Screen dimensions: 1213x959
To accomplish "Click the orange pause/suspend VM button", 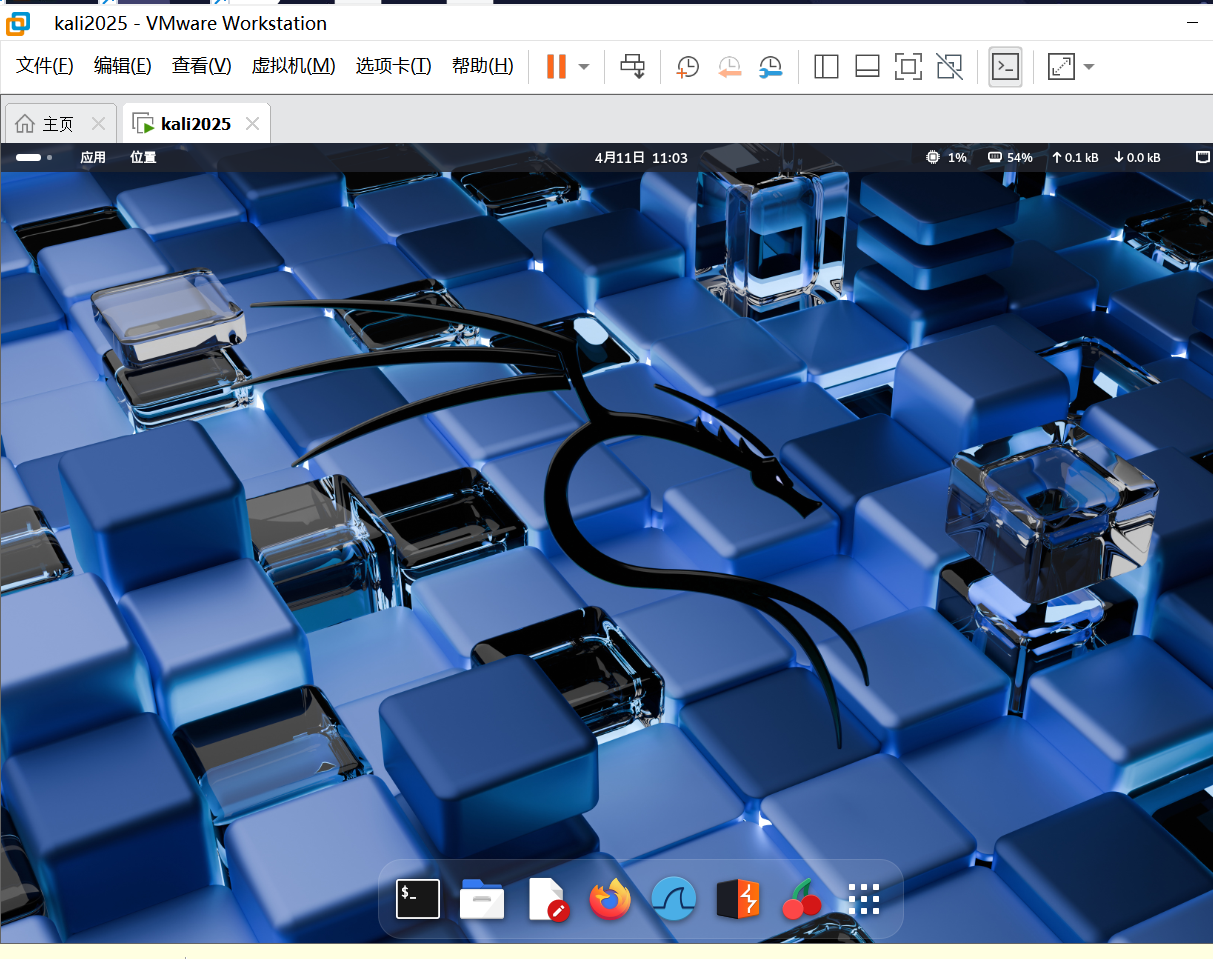I will [x=556, y=67].
